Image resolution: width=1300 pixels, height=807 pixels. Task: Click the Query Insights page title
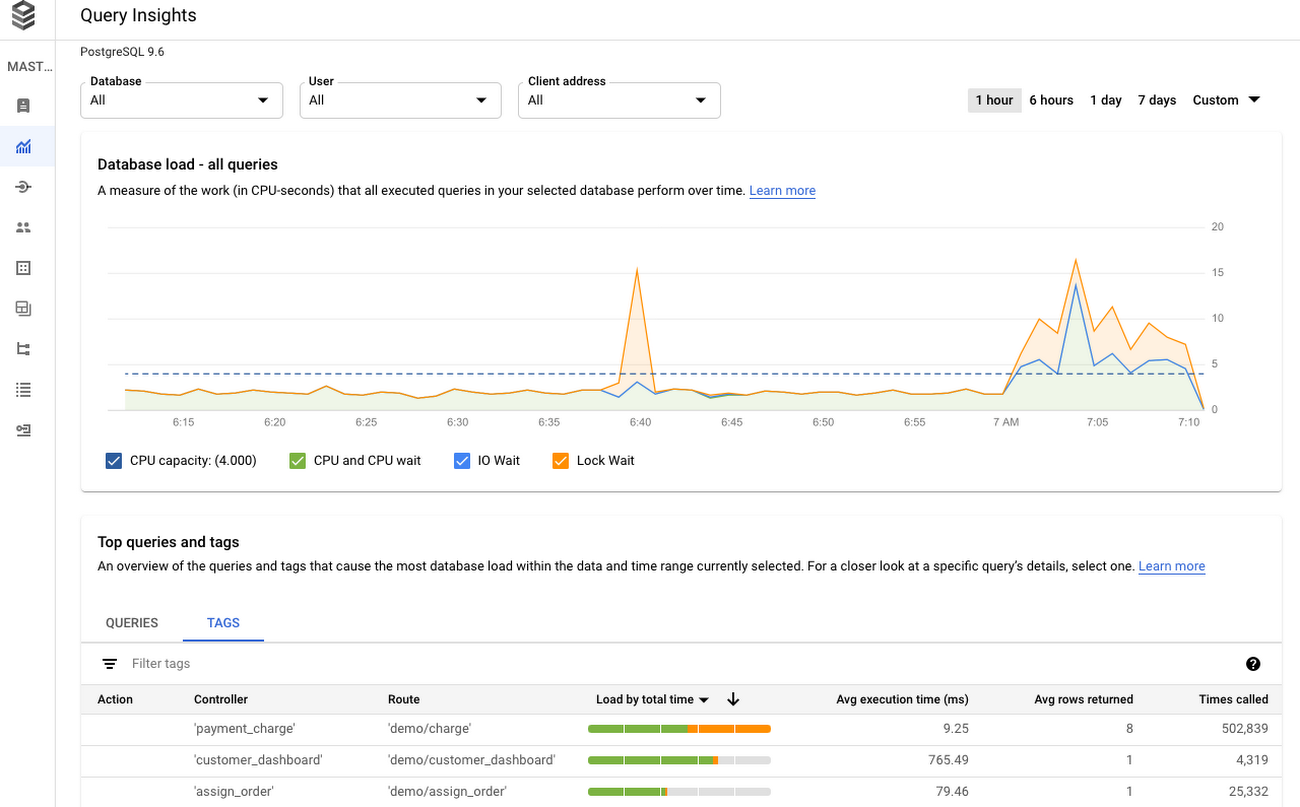tap(138, 16)
